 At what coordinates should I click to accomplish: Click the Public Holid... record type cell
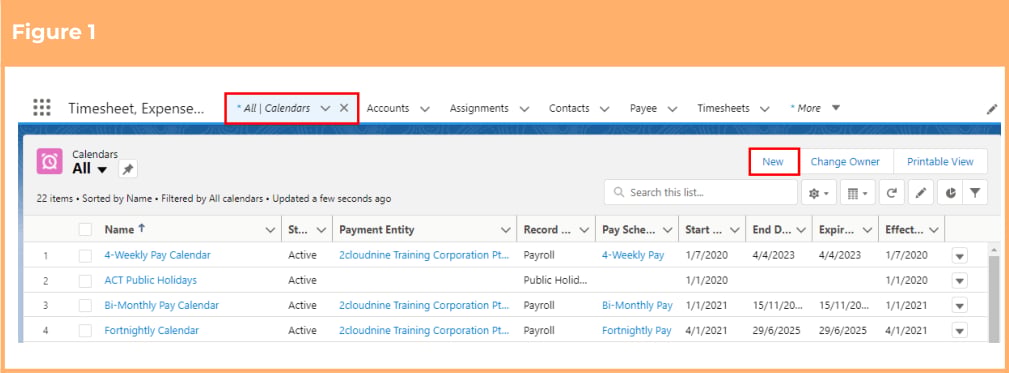pos(555,280)
